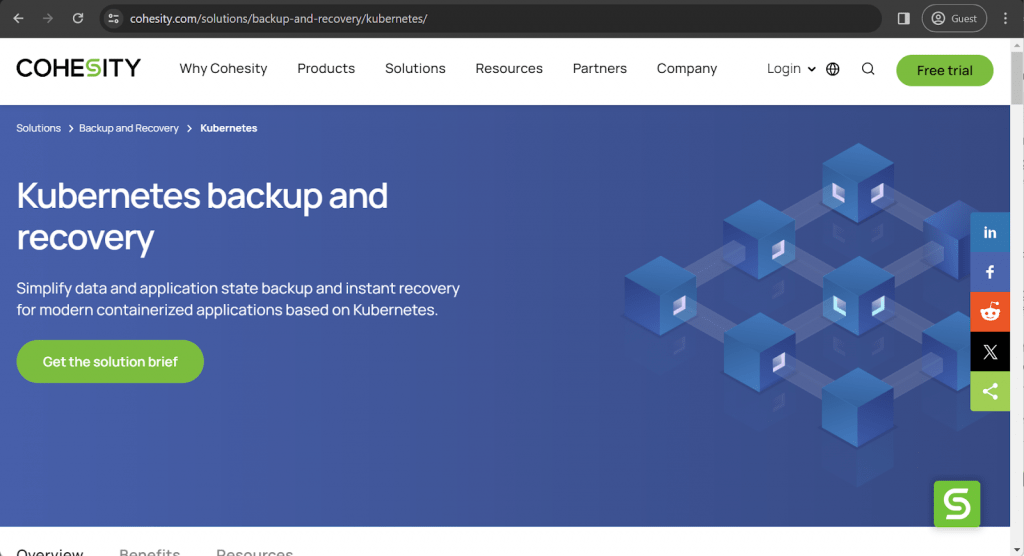The image size is (1024, 556).
Task: Share page on Facebook
Action: [990, 272]
